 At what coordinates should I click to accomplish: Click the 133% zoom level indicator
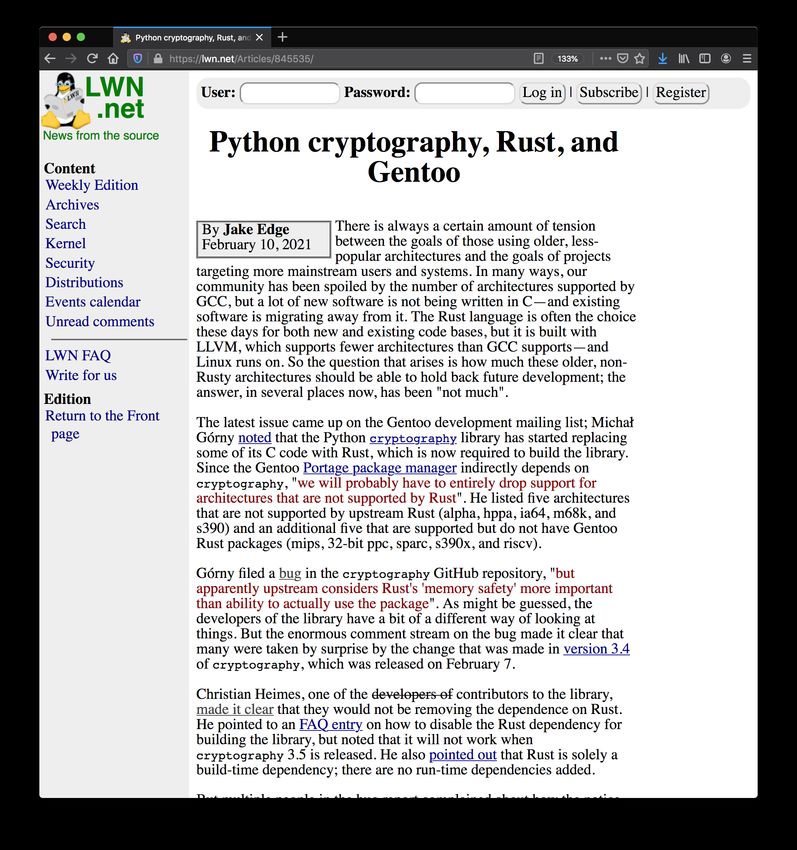567,59
